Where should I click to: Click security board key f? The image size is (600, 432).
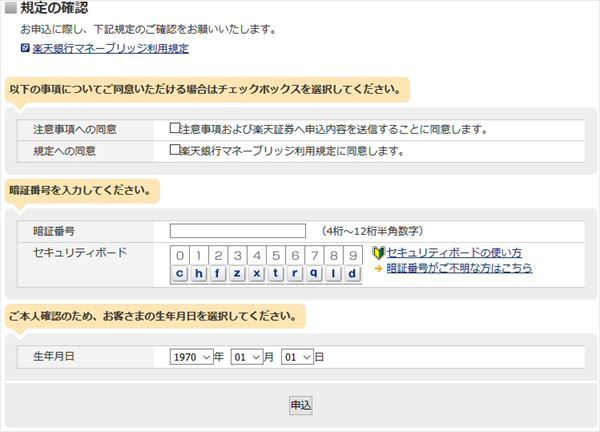pos(218,274)
